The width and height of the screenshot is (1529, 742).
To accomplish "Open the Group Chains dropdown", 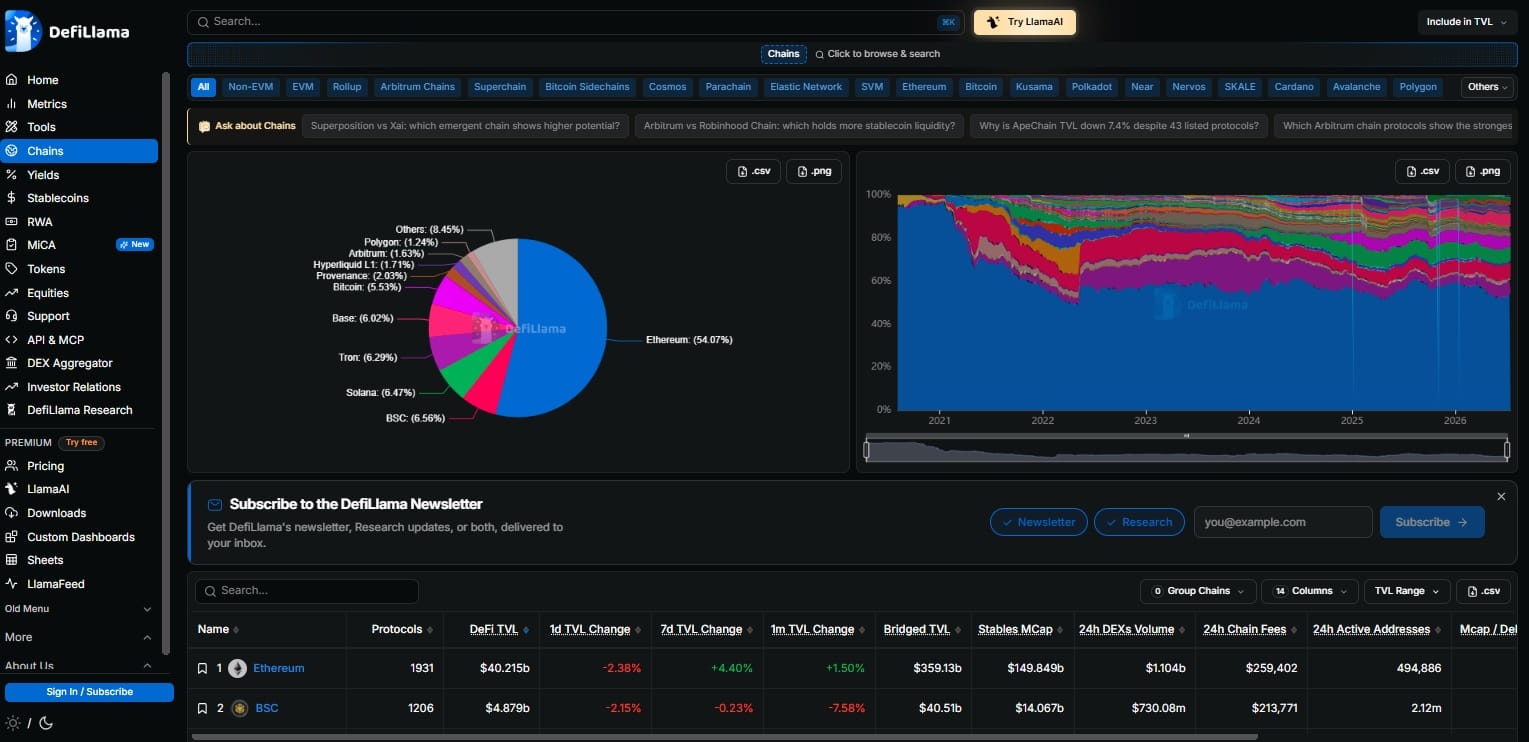I will (x=1198, y=591).
